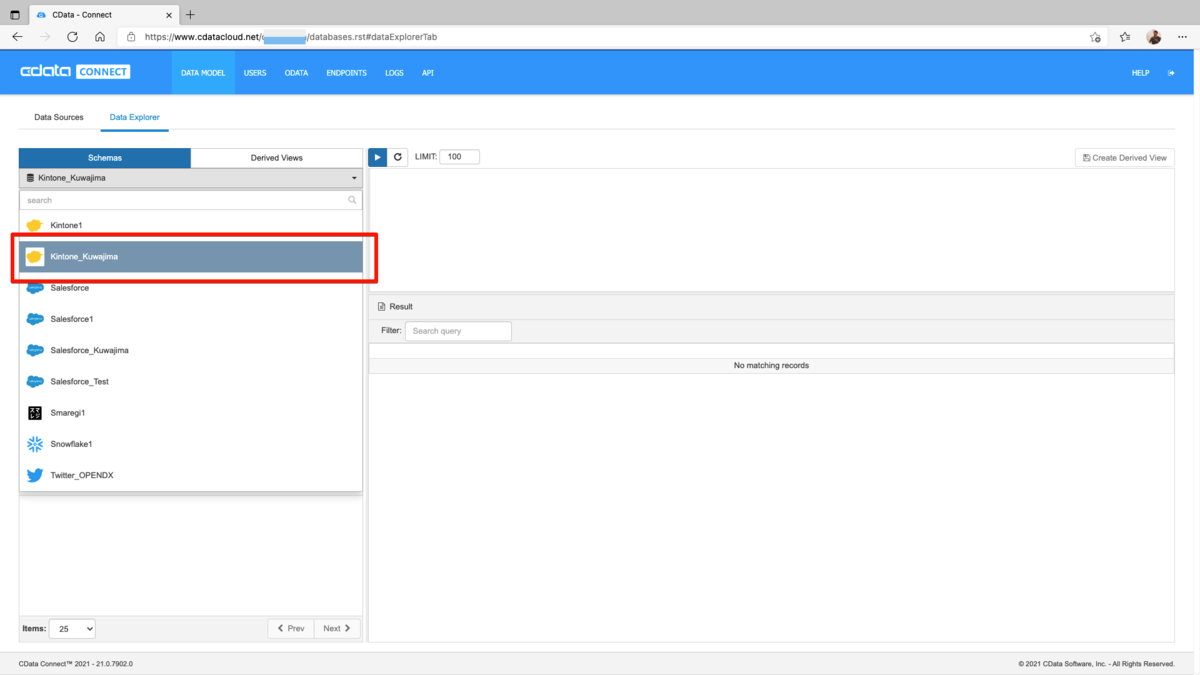Click the search magnifier in schema list
The height and width of the screenshot is (675, 1200).
(352, 200)
